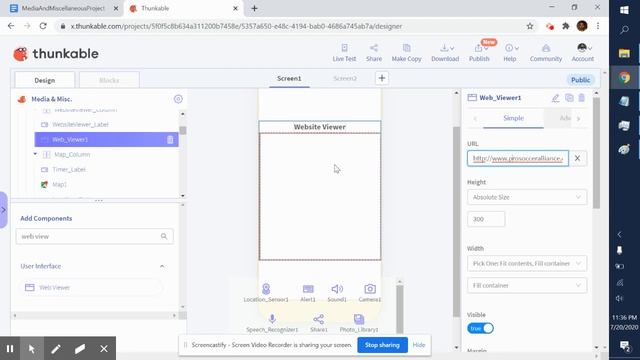Open Windows notification center
Screen dimensions: 640x360
[x=624, y=346]
